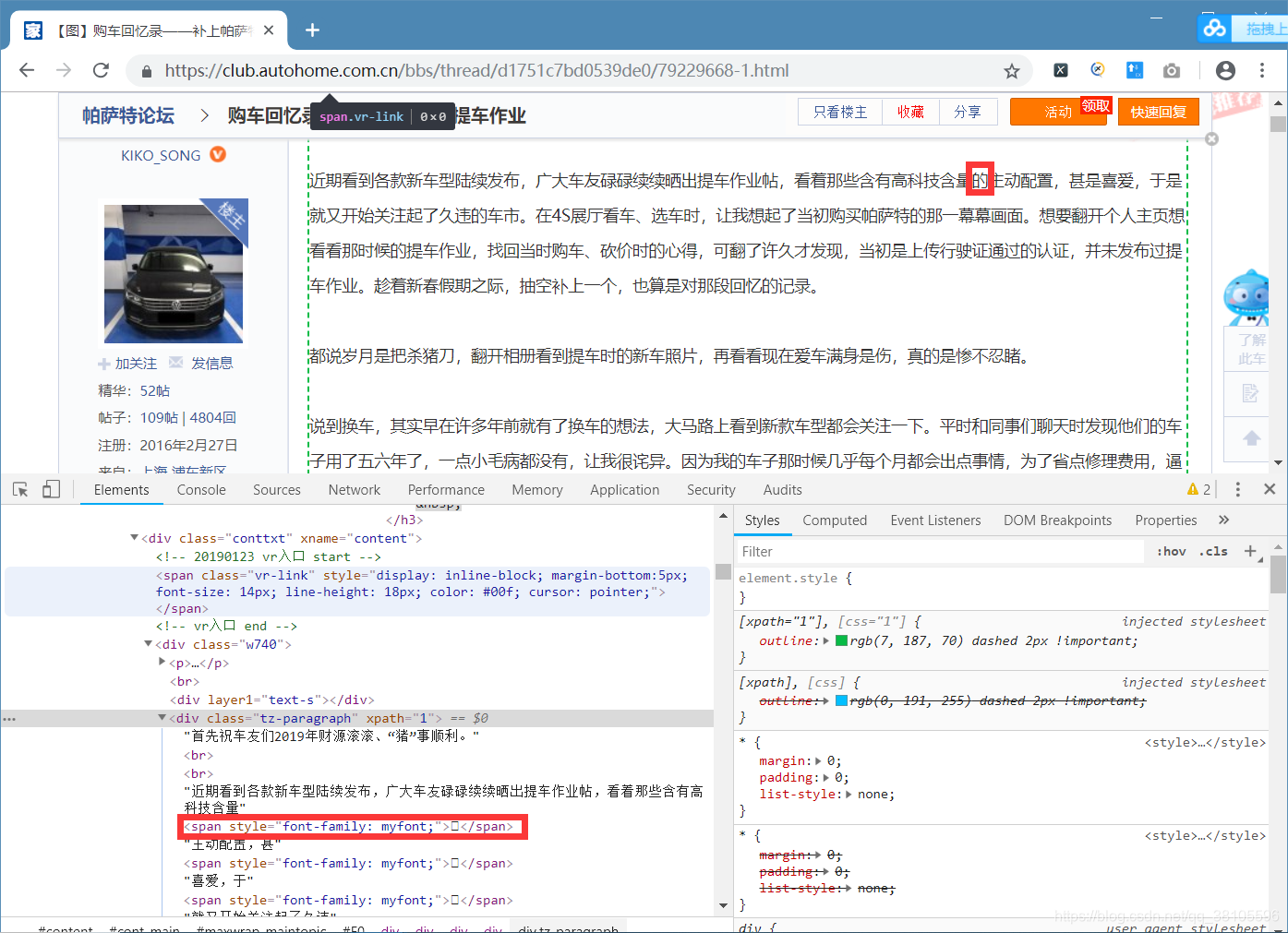Image resolution: width=1288 pixels, height=933 pixels.
Task: Open the Event Listeners tab
Action: [x=935, y=520]
